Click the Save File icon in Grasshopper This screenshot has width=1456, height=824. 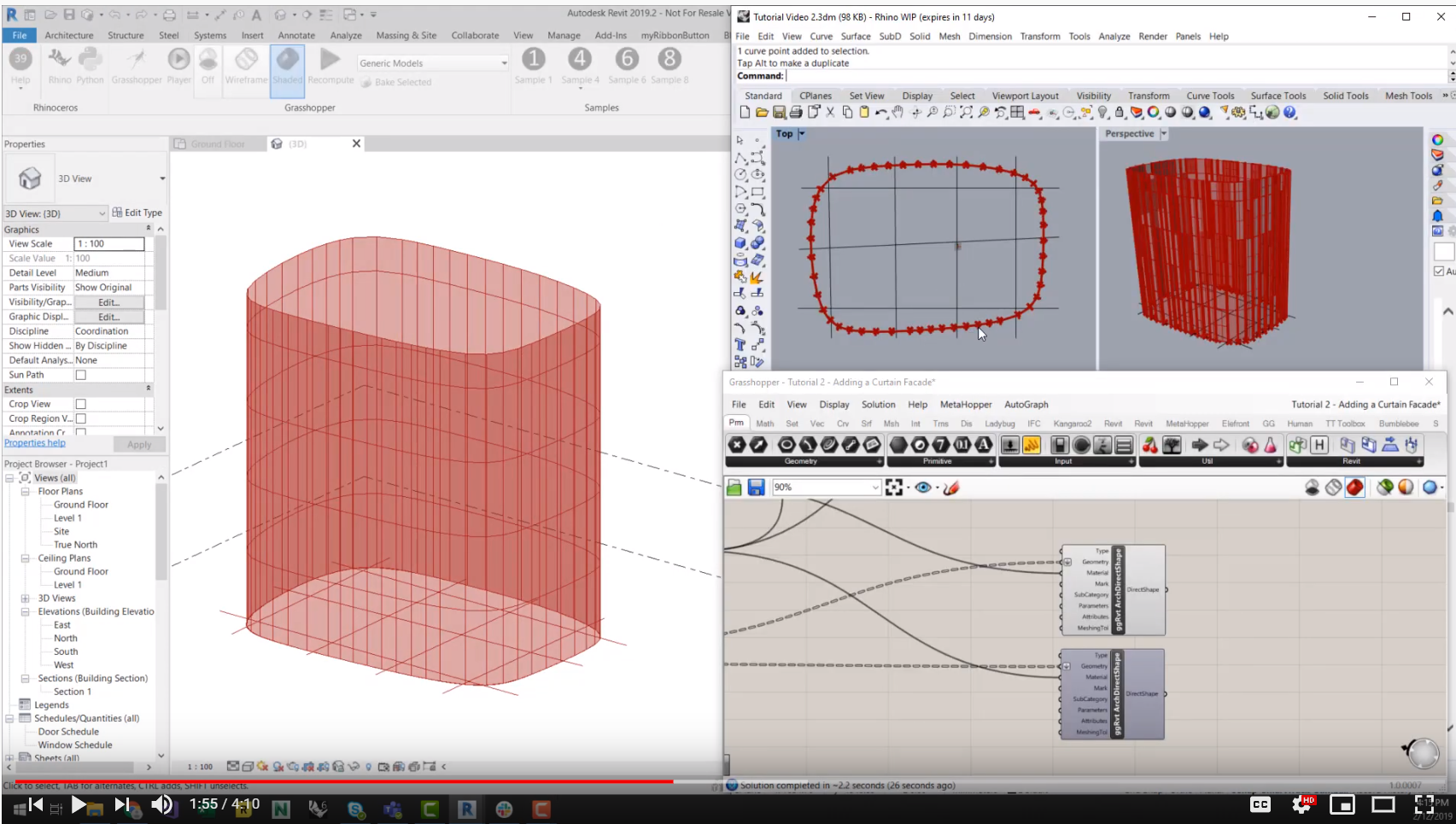tap(756, 488)
